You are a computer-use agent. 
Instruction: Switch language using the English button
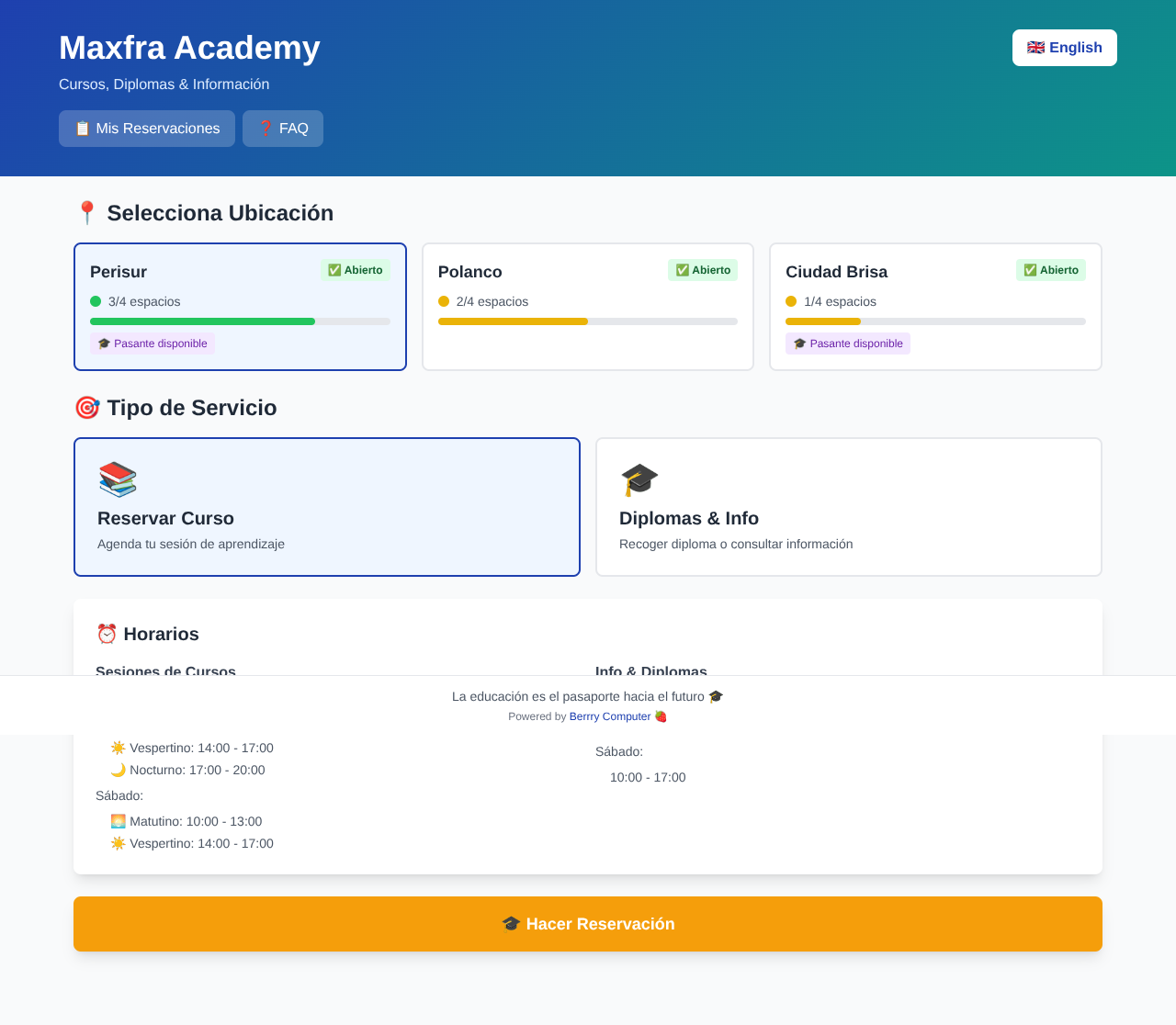coord(1064,47)
